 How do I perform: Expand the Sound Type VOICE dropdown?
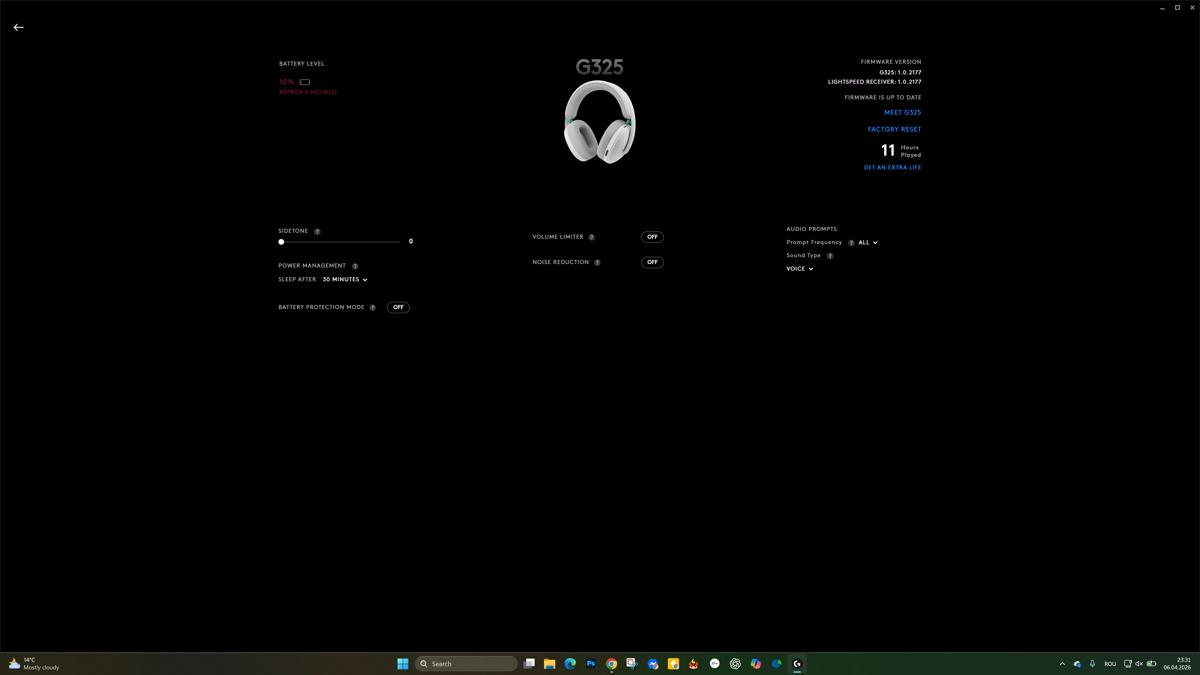[800, 269]
